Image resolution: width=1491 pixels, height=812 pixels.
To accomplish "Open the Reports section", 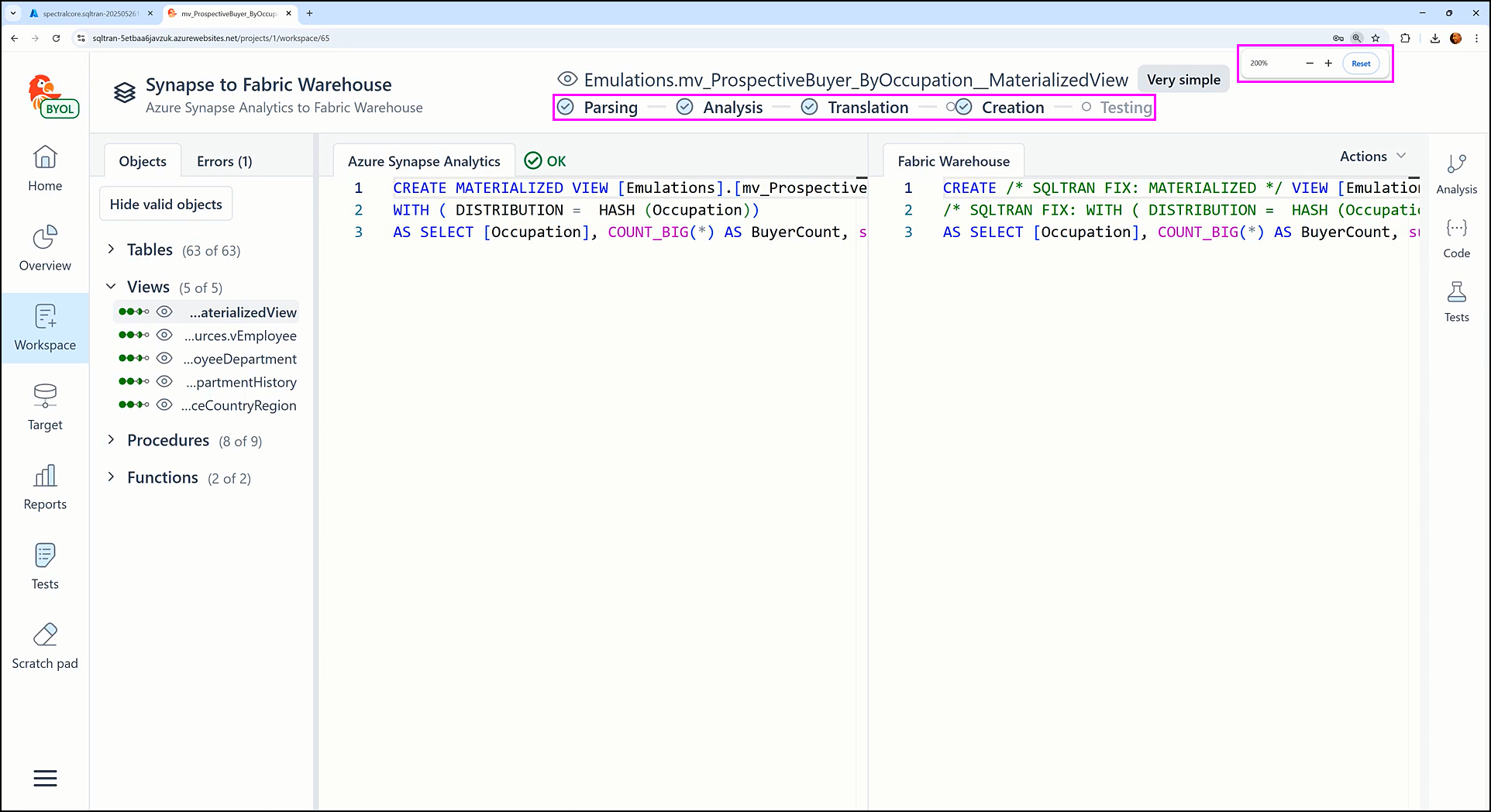I will click(x=45, y=487).
